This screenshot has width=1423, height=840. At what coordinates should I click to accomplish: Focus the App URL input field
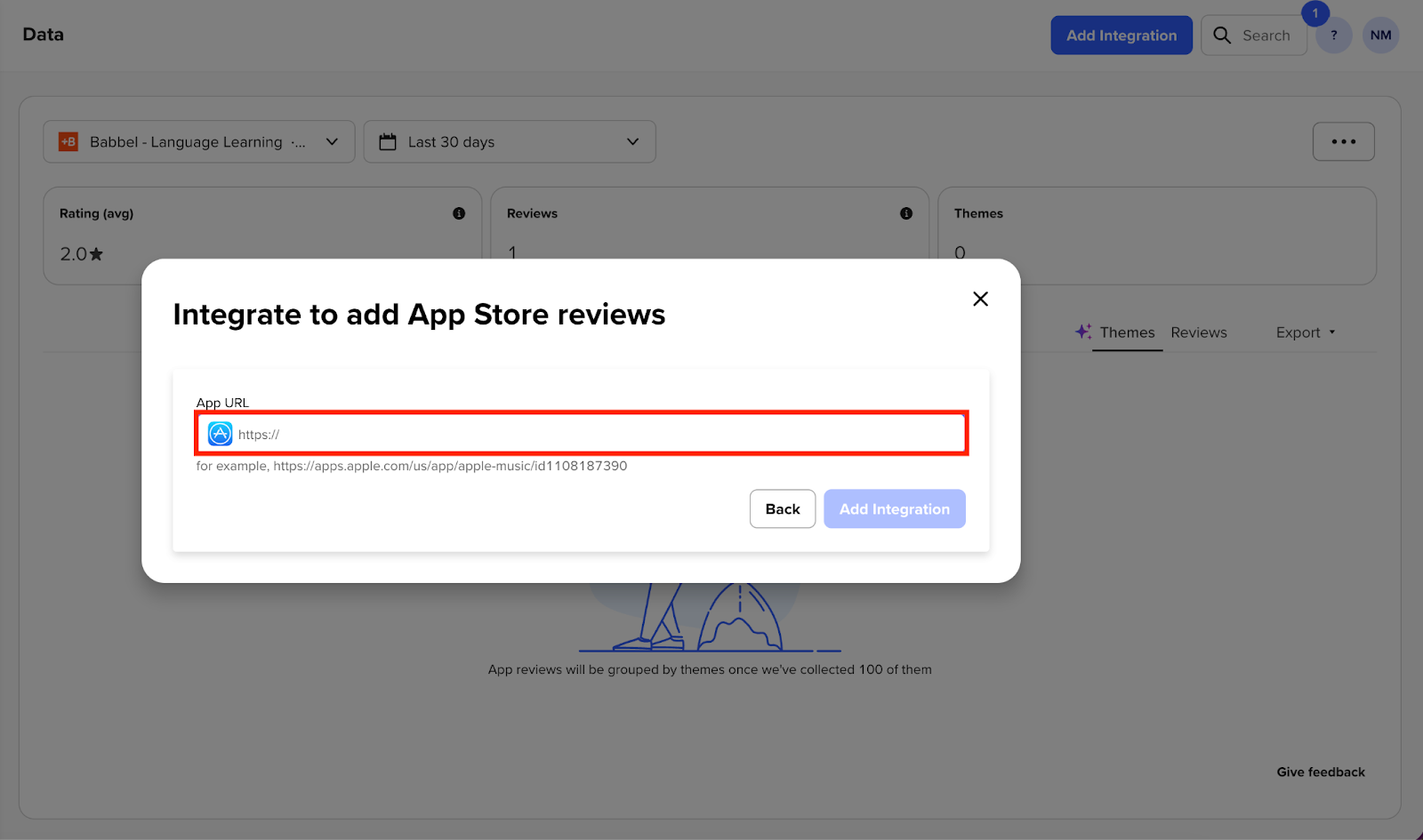[x=596, y=434]
